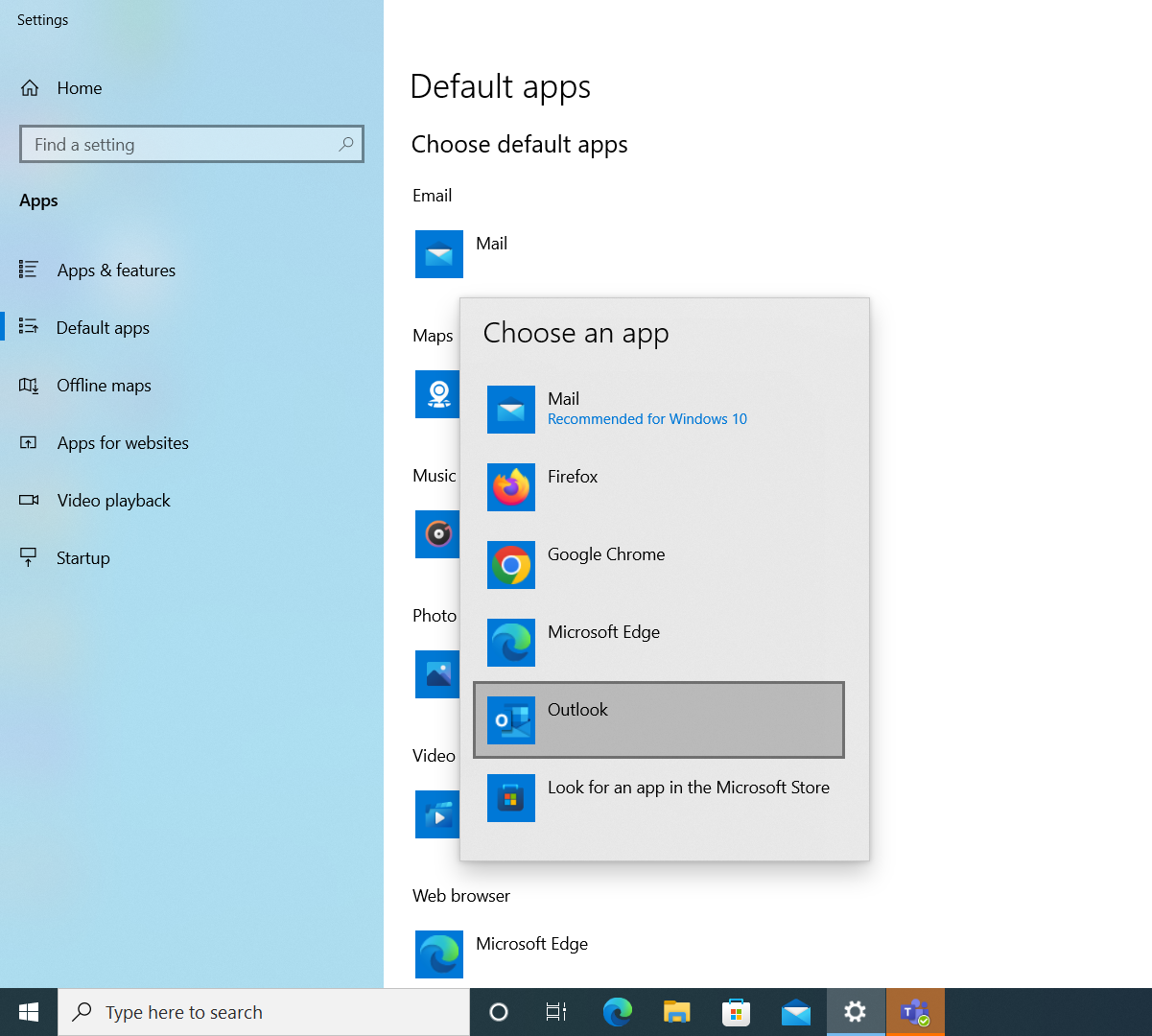This screenshot has height=1036, width=1152.
Task: Click the Apps heading in sidebar
Action: click(38, 200)
